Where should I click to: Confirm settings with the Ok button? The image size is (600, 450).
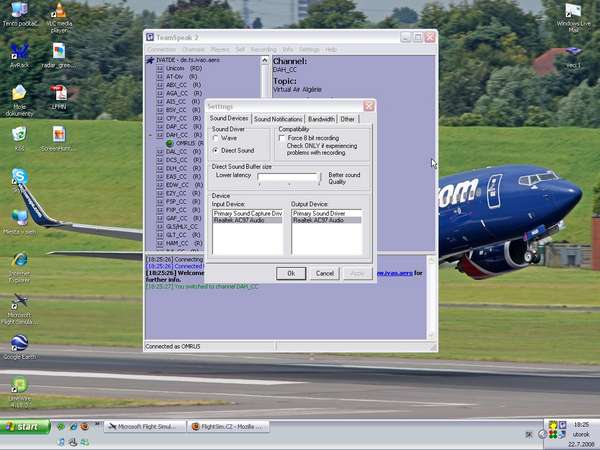(x=291, y=273)
